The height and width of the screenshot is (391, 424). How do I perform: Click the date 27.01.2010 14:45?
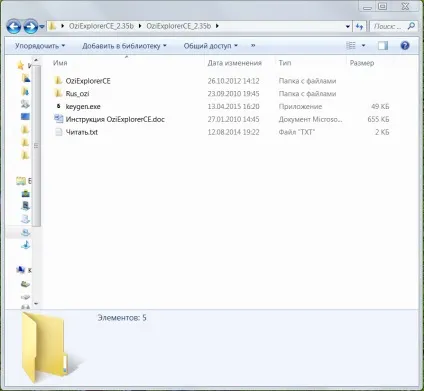pyautogui.click(x=233, y=119)
